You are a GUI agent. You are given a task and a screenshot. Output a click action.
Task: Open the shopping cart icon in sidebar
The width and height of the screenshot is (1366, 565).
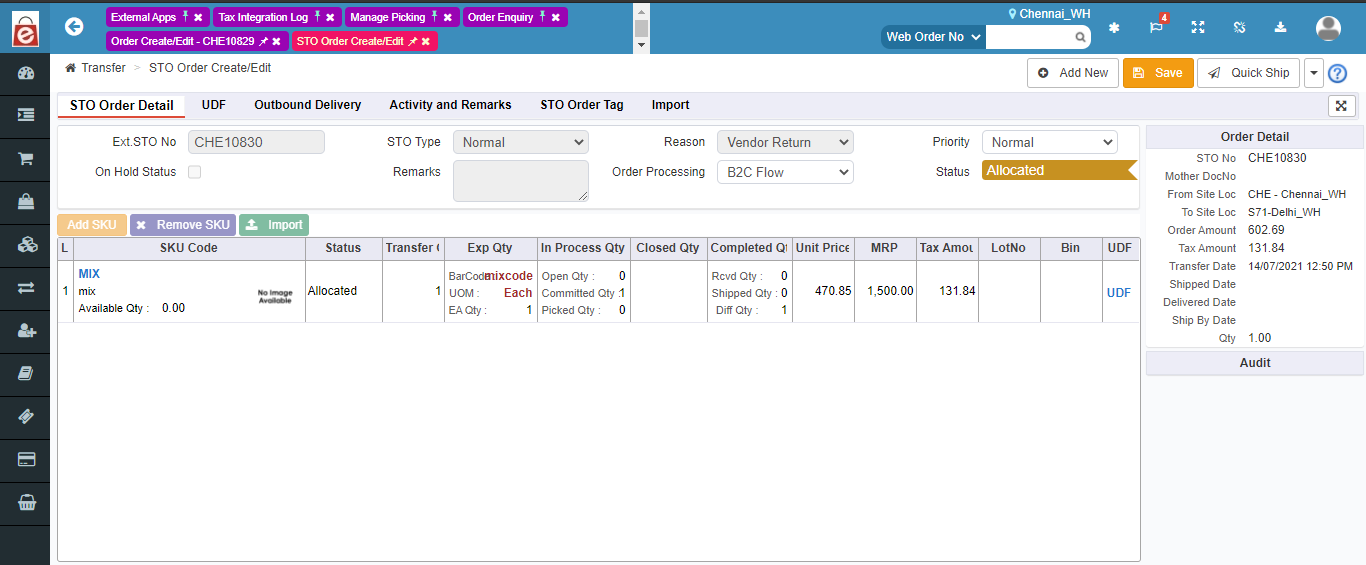[x=26, y=159]
